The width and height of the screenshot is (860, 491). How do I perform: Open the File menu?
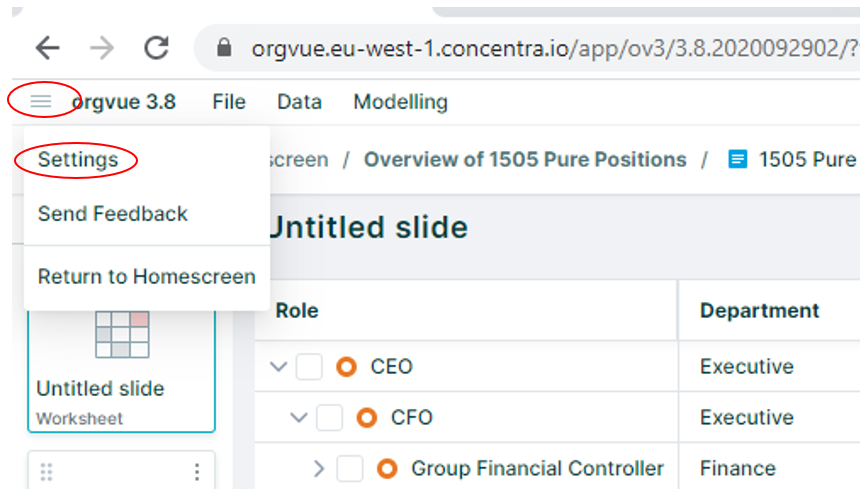229,101
